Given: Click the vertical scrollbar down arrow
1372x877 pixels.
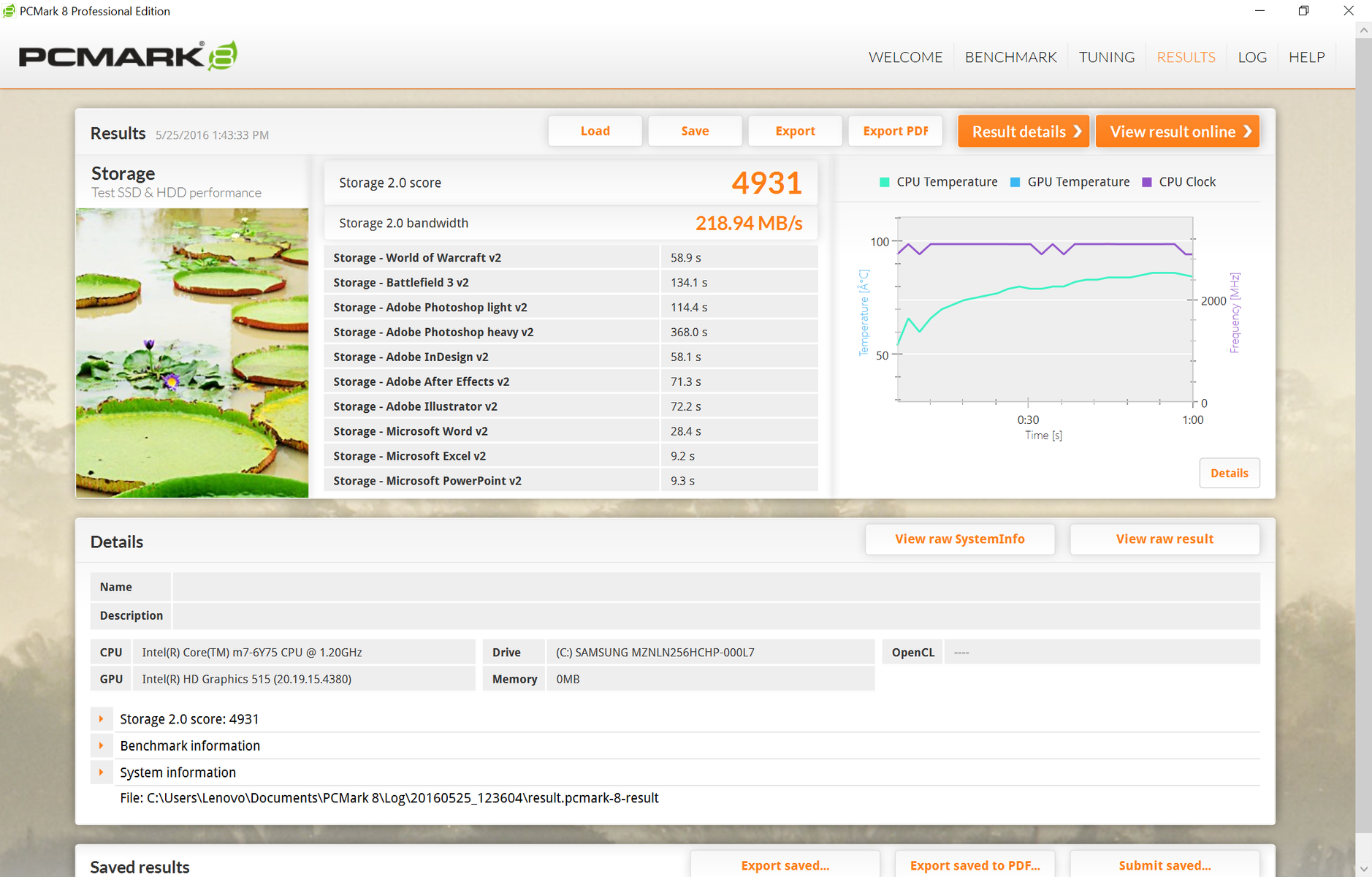Looking at the screenshot, I should 1363,869.
